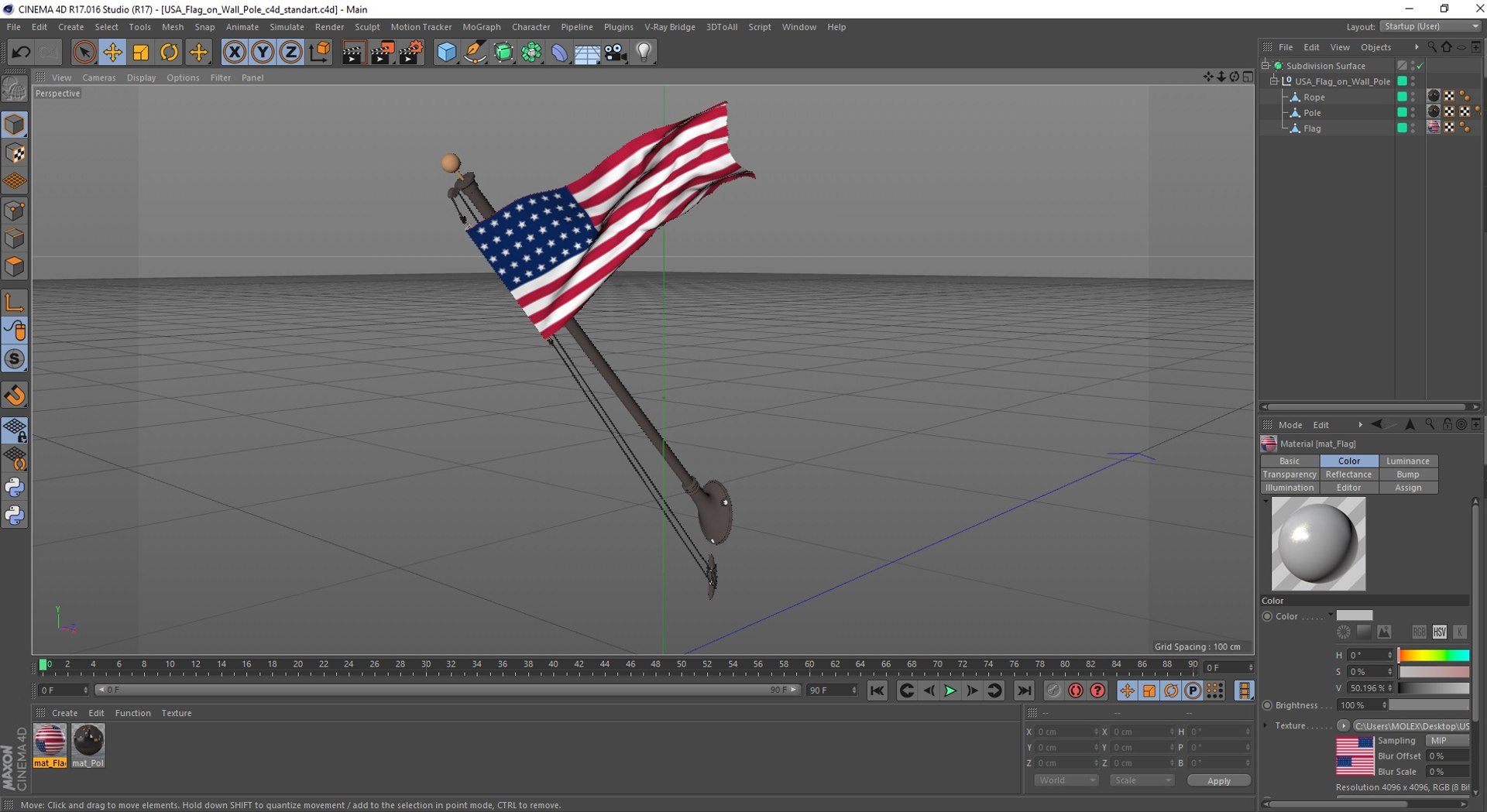Image resolution: width=1487 pixels, height=812 pixels.
Task: Toggle Subdivision Surface enable checkmark
Action: (x=1420, y=66)
